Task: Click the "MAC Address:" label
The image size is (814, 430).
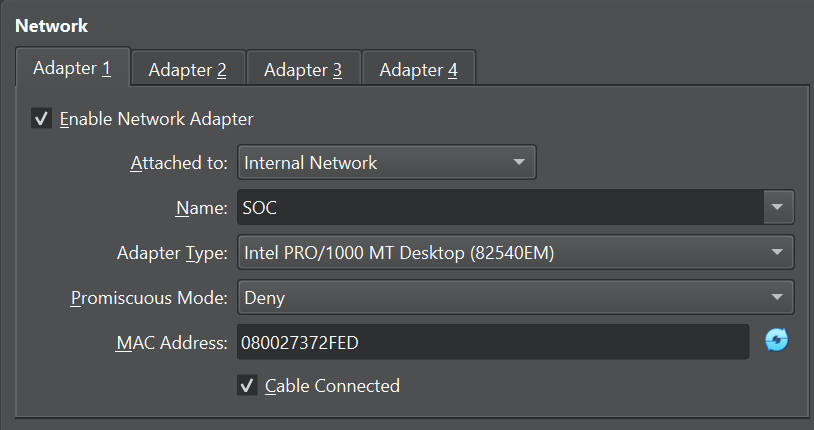Action: pos(172,342)
